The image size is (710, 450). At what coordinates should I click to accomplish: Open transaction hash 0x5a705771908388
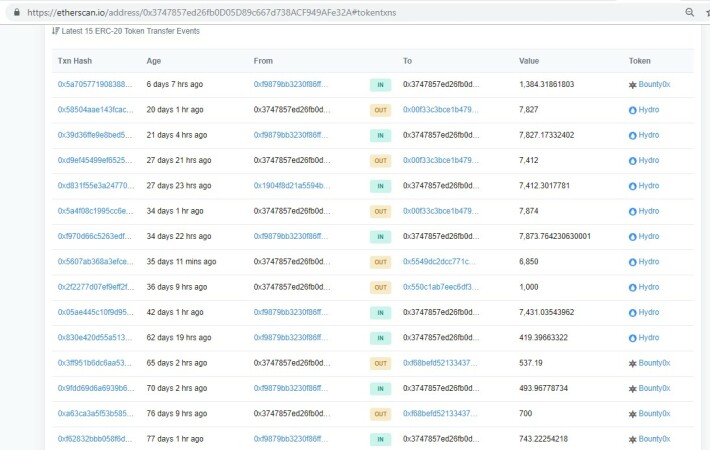point(95,84)
